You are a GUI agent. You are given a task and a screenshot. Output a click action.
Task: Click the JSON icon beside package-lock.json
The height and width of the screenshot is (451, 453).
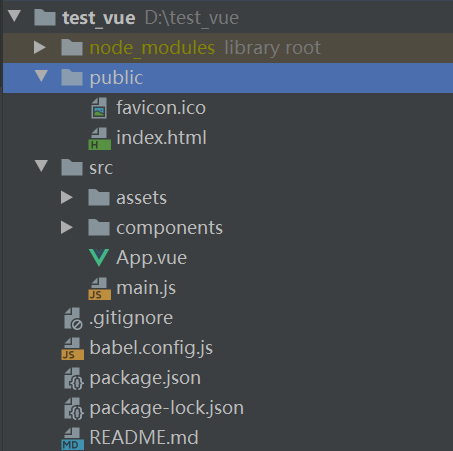(x=73, y=408)
